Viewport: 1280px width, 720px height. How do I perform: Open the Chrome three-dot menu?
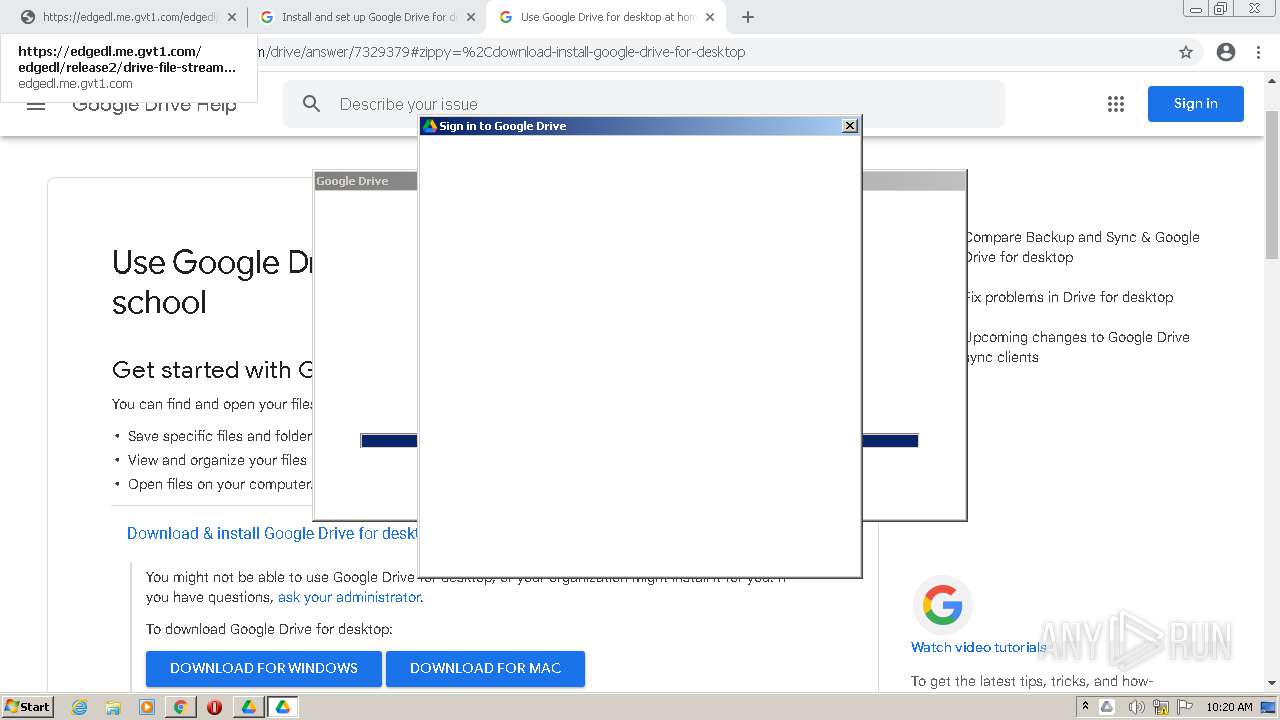pyautogui.click(x=1258, y=52)
